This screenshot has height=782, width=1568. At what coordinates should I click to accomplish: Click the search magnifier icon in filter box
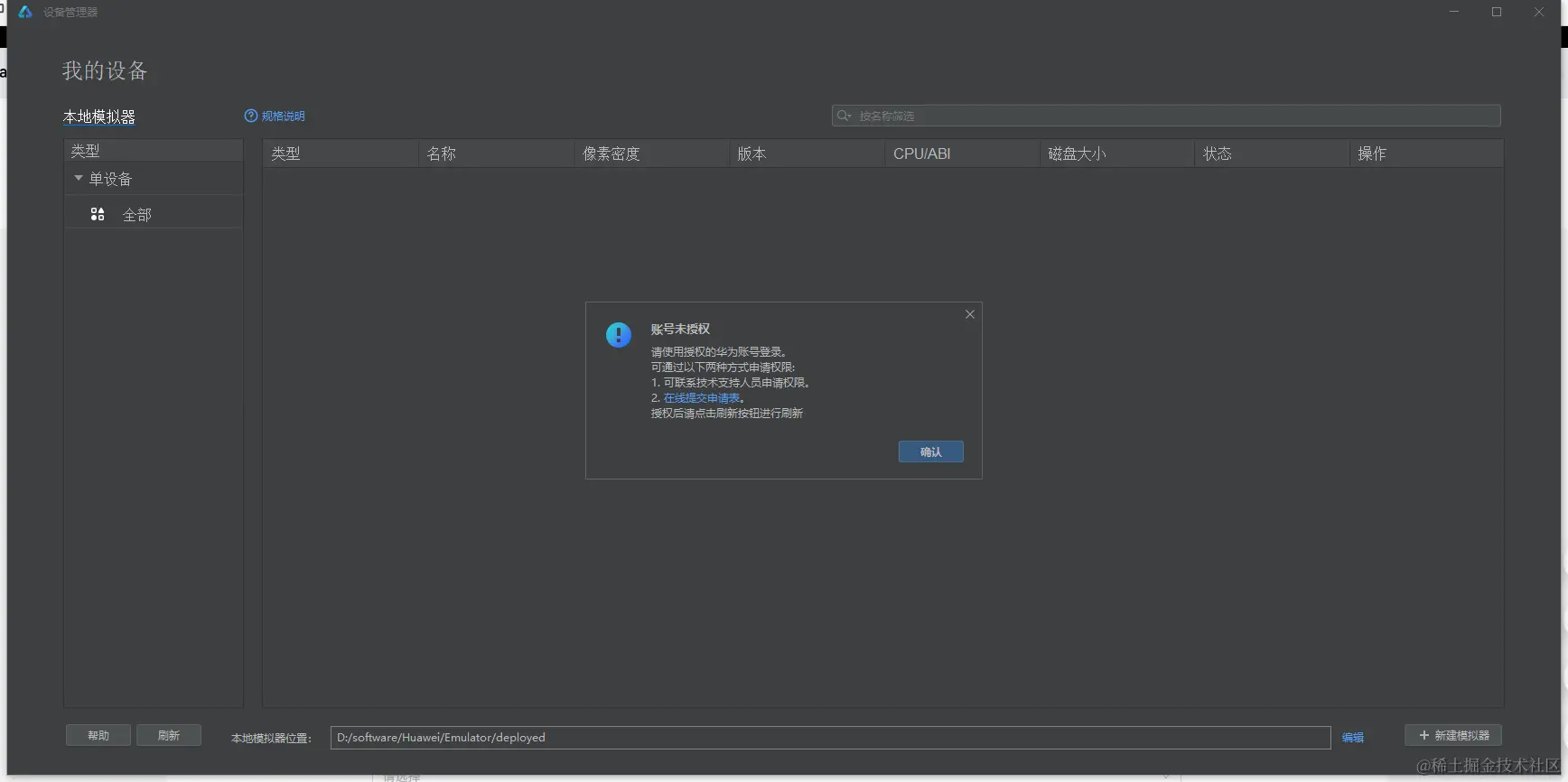tap(844, 116)
